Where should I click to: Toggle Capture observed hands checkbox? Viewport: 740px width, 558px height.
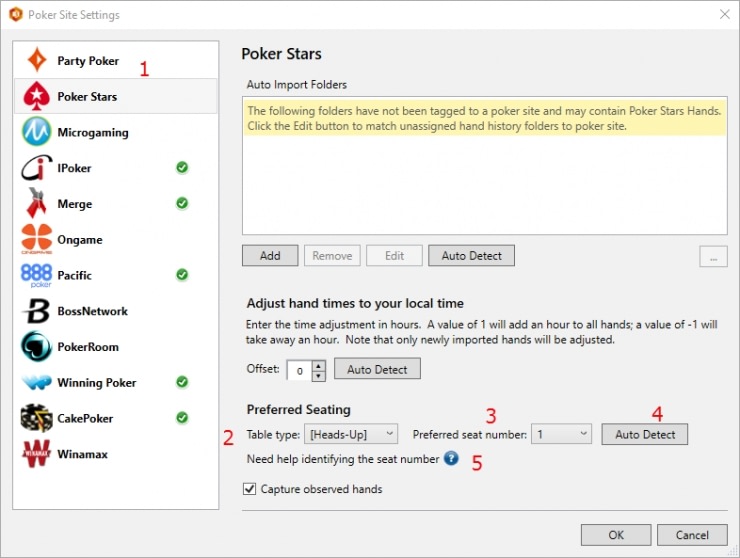250,489
